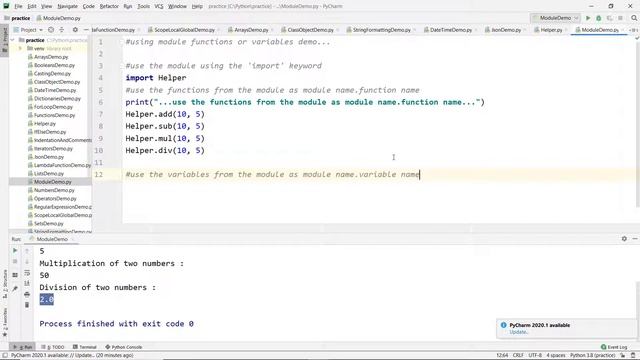Screen dimensions: 640x360
Task: Switch to the ArraysDemo.py editor tab
Action: click(251, 30)
